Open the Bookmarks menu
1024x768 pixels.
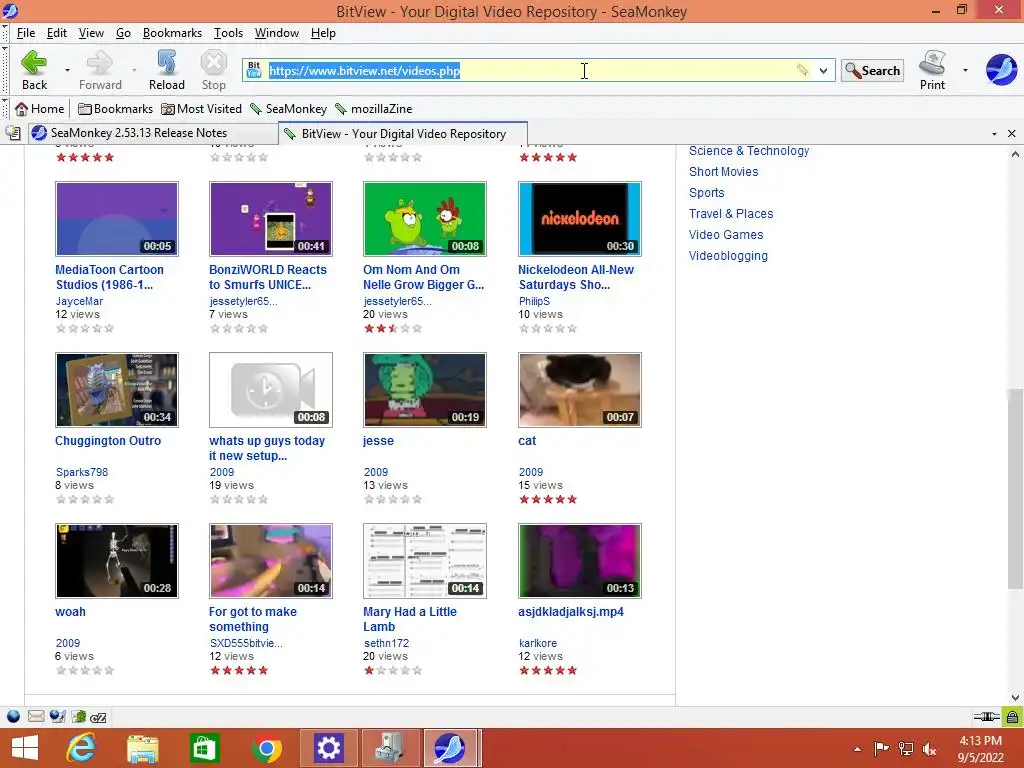pos(172,33)
